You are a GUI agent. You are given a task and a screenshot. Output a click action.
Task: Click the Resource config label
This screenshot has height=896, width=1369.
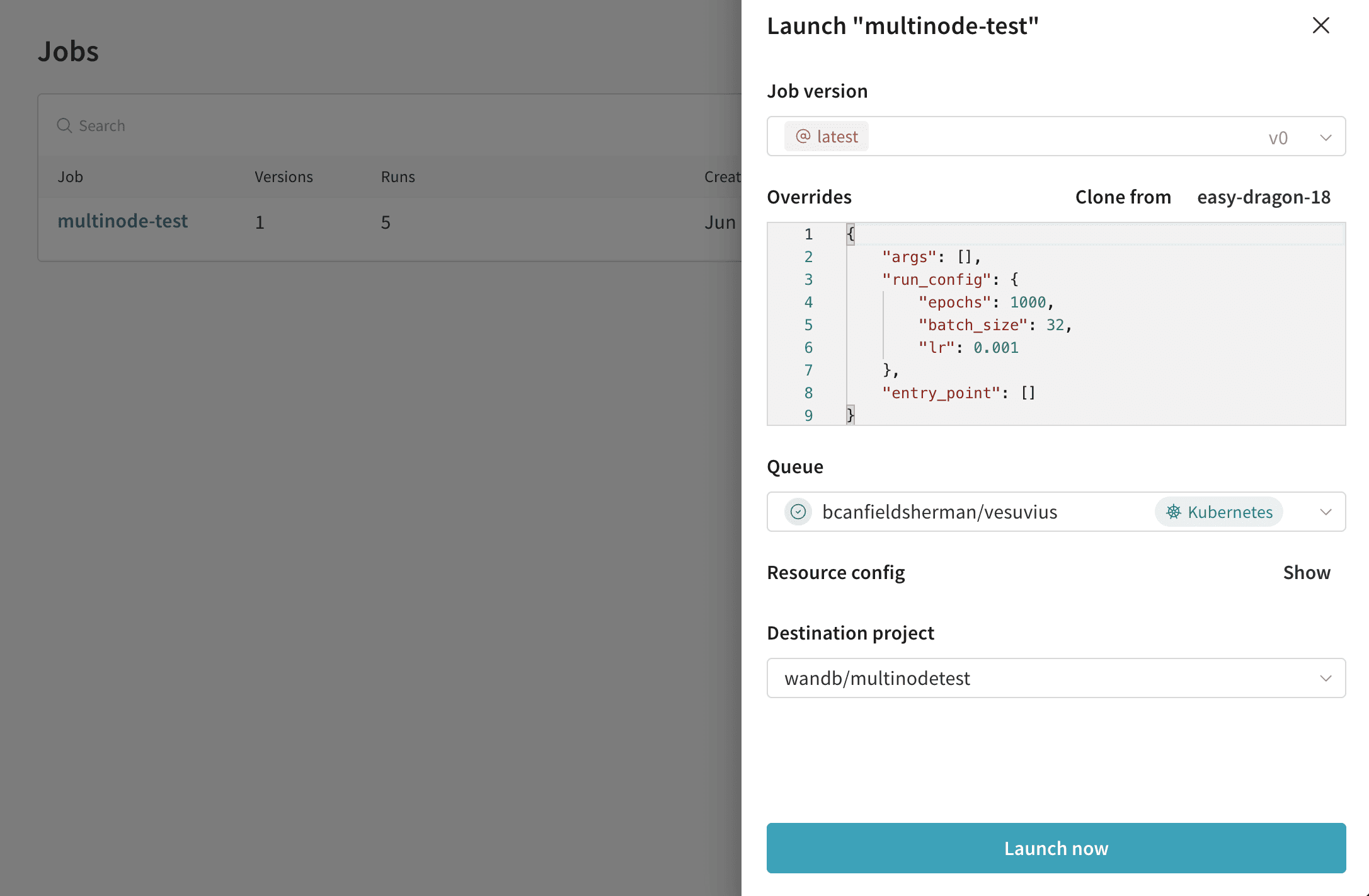pyautogui.click(x=835, y=572)
